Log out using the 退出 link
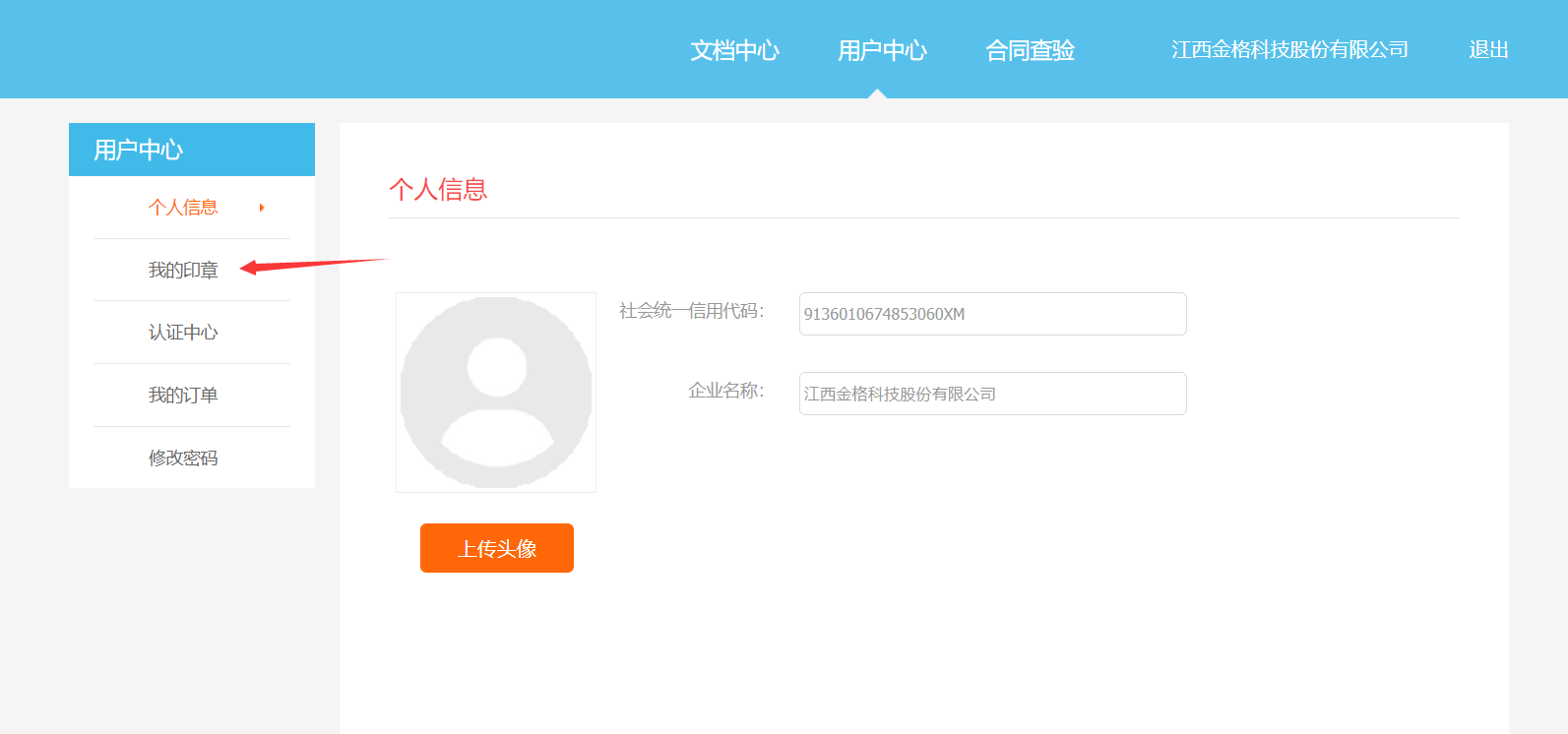This screenshot has height=734, width=1568. click(x=1488, y=50)
